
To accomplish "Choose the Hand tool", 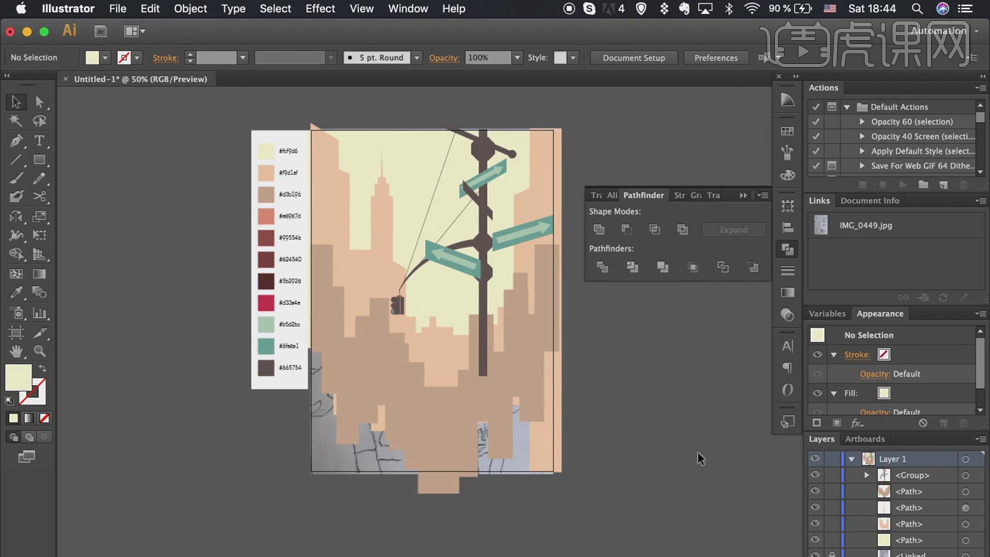I will point(16,351).
